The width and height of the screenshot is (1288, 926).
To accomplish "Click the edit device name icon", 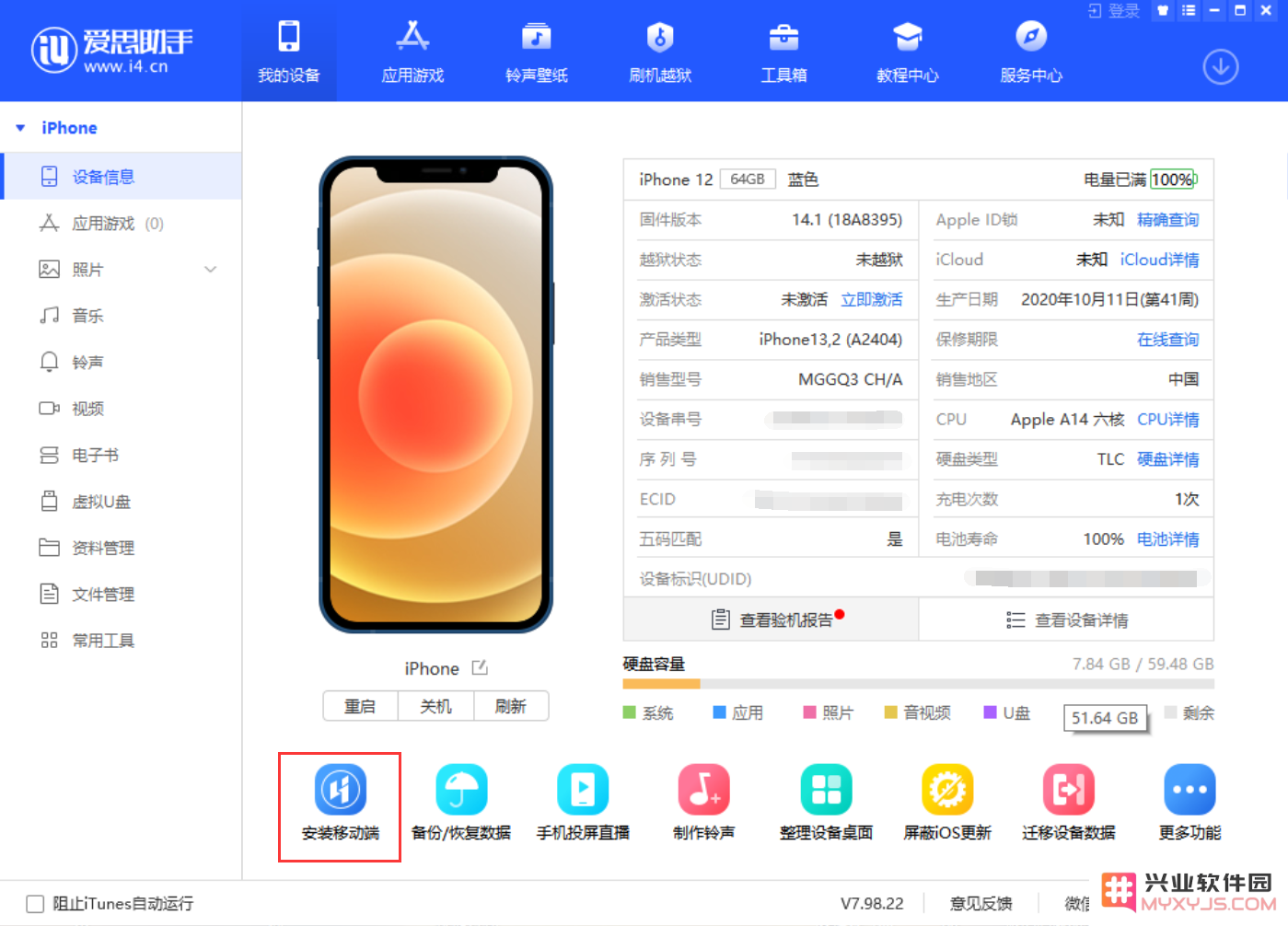I will pyautogui.click(x=480, y=667).
